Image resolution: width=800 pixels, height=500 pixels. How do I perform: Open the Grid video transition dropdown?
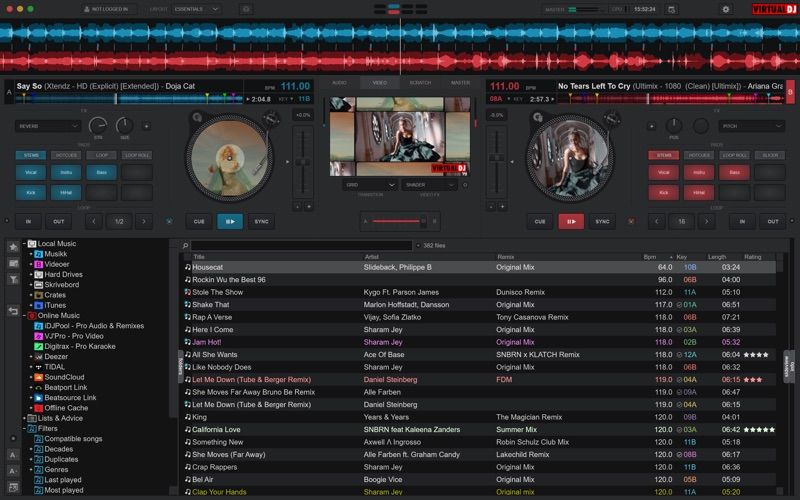[369, 185]
